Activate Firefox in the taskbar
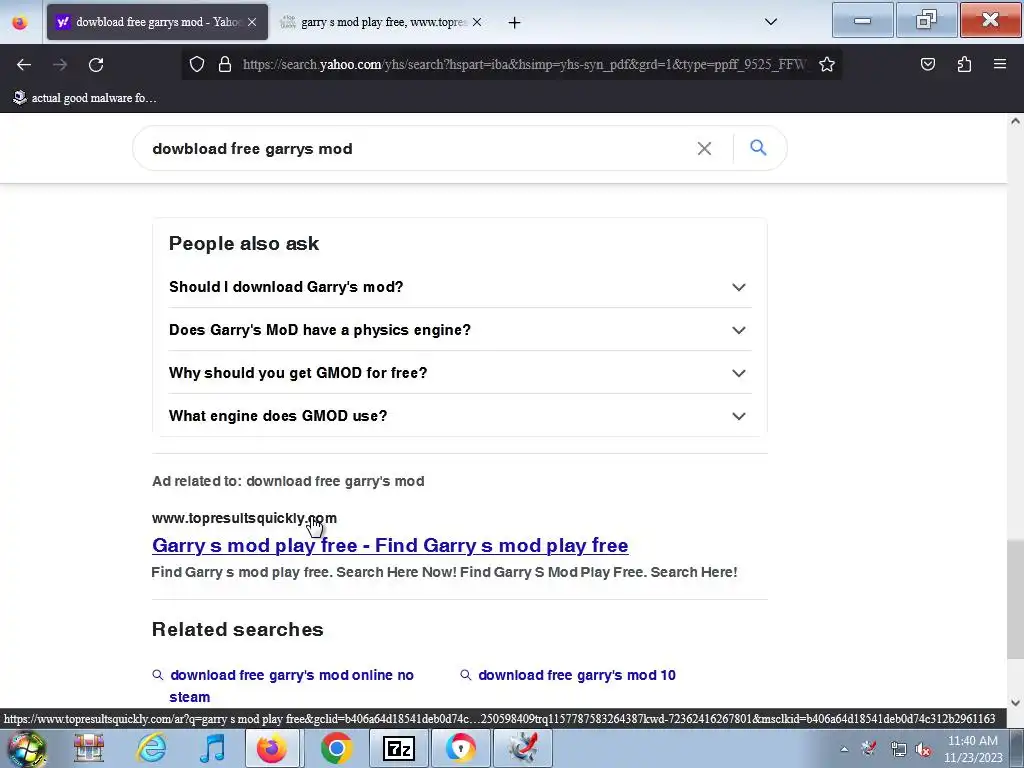Screen dimensions: 1024x768 tap(272, 748)
